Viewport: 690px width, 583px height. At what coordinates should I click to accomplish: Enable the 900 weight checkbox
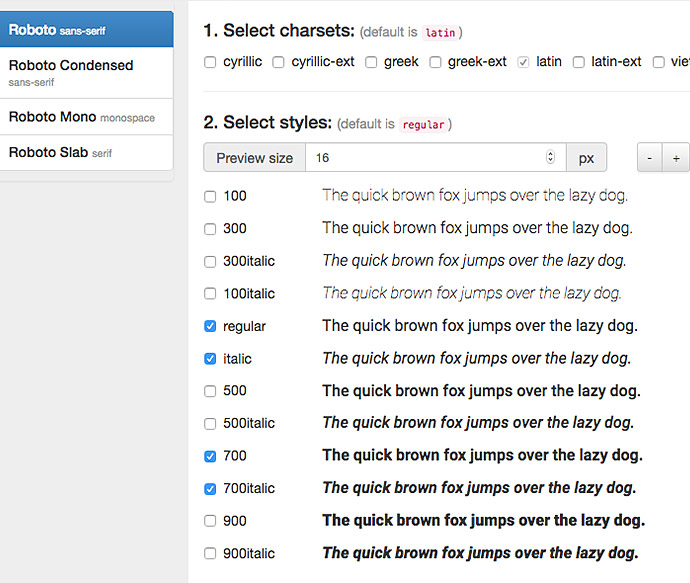click(x=210, y=521)
